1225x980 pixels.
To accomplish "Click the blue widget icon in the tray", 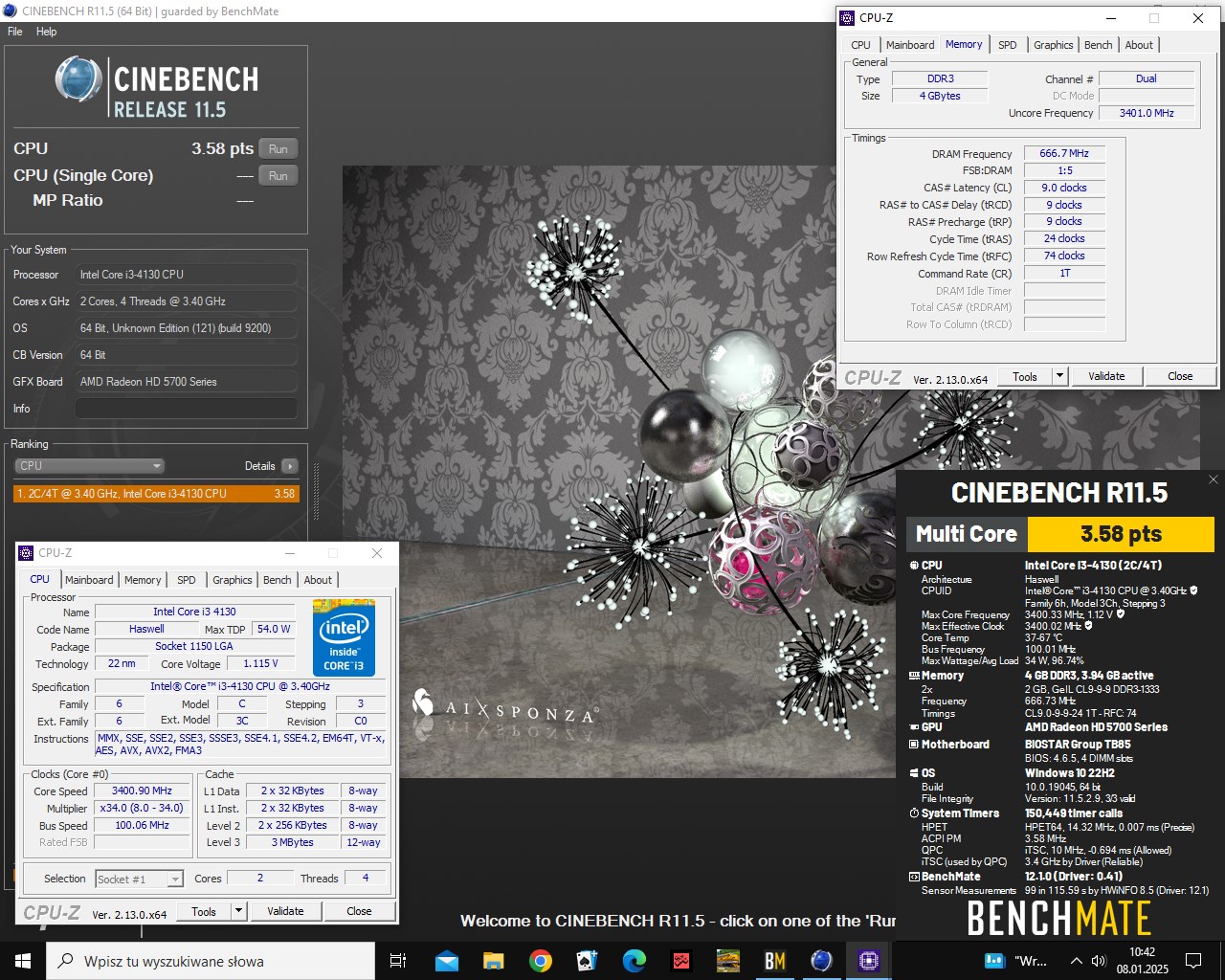I will (x=994, y=960).
